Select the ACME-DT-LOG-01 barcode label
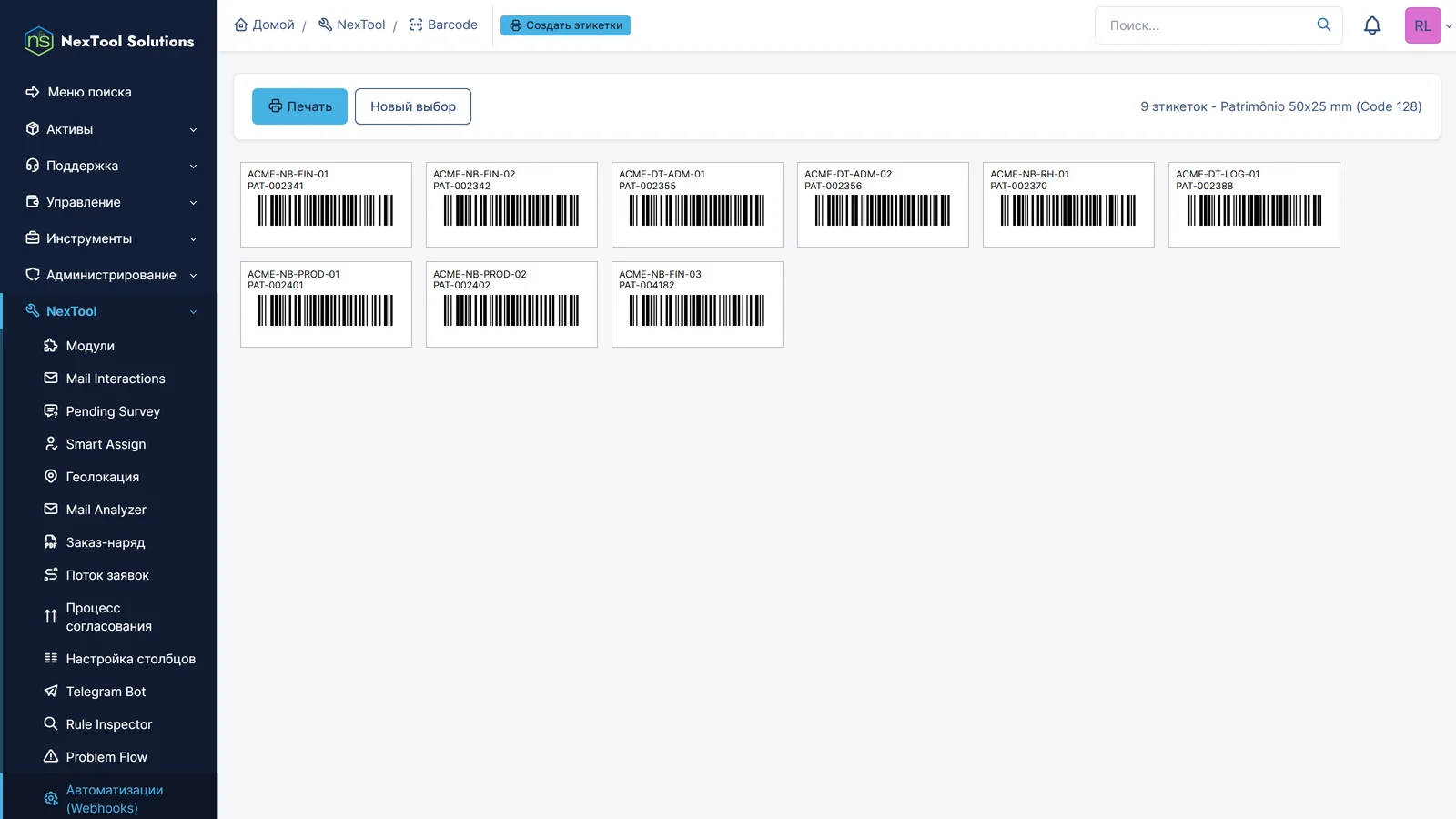The image size is (1456, 819). [x=1254, y=205]
